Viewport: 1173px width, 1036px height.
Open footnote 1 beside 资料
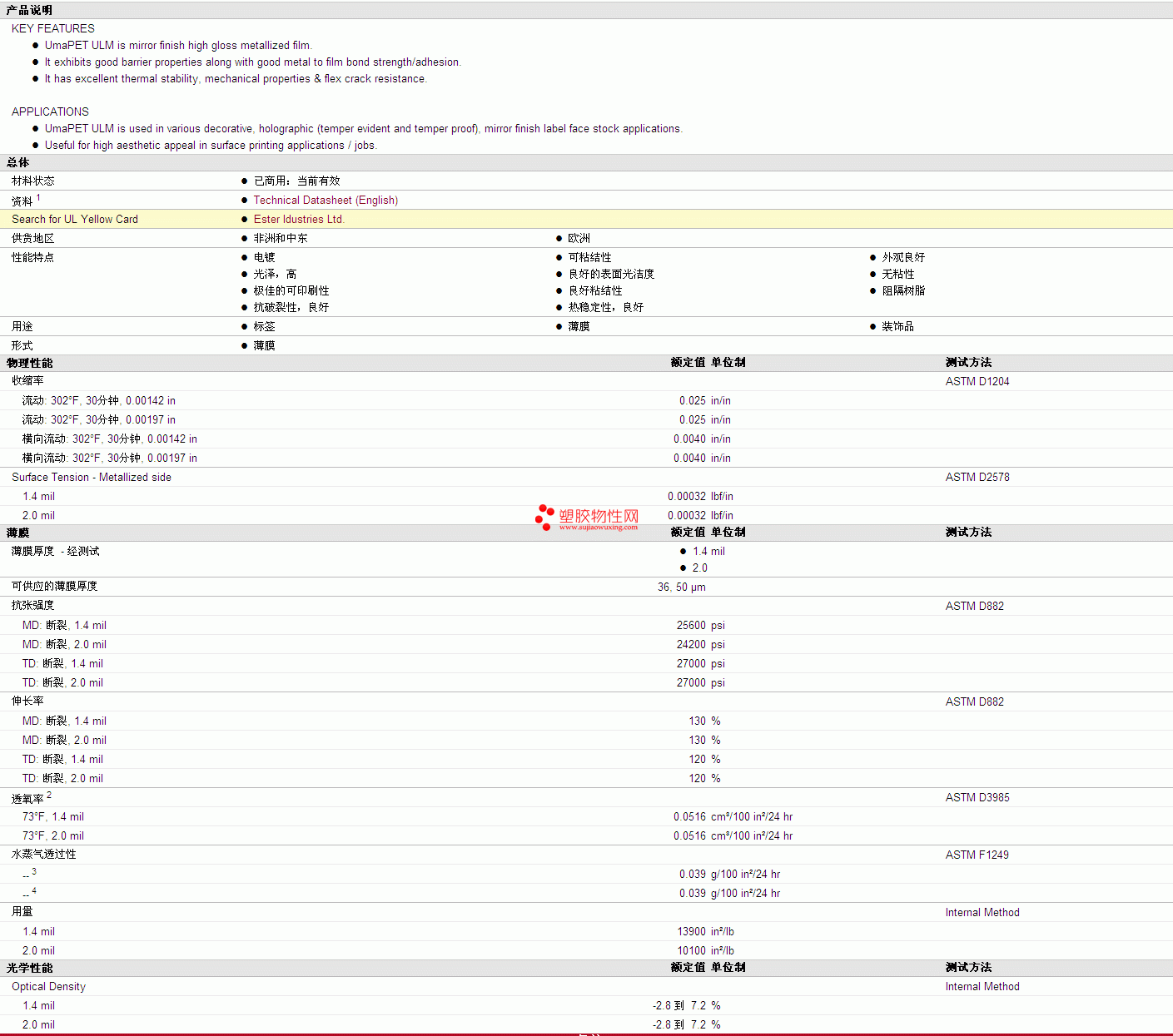pos(38,198)
